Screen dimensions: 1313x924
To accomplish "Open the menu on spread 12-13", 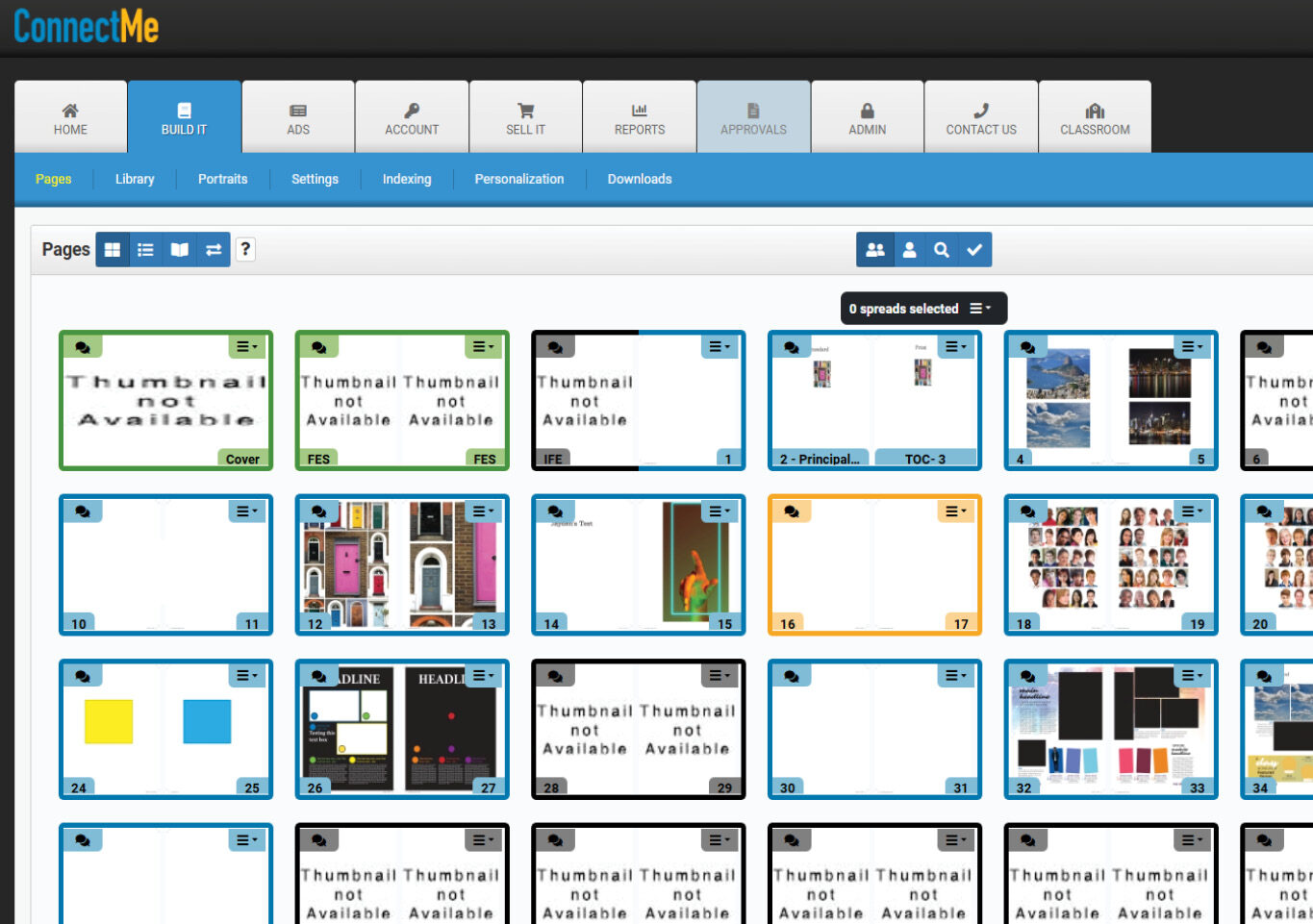I will 483,512.
